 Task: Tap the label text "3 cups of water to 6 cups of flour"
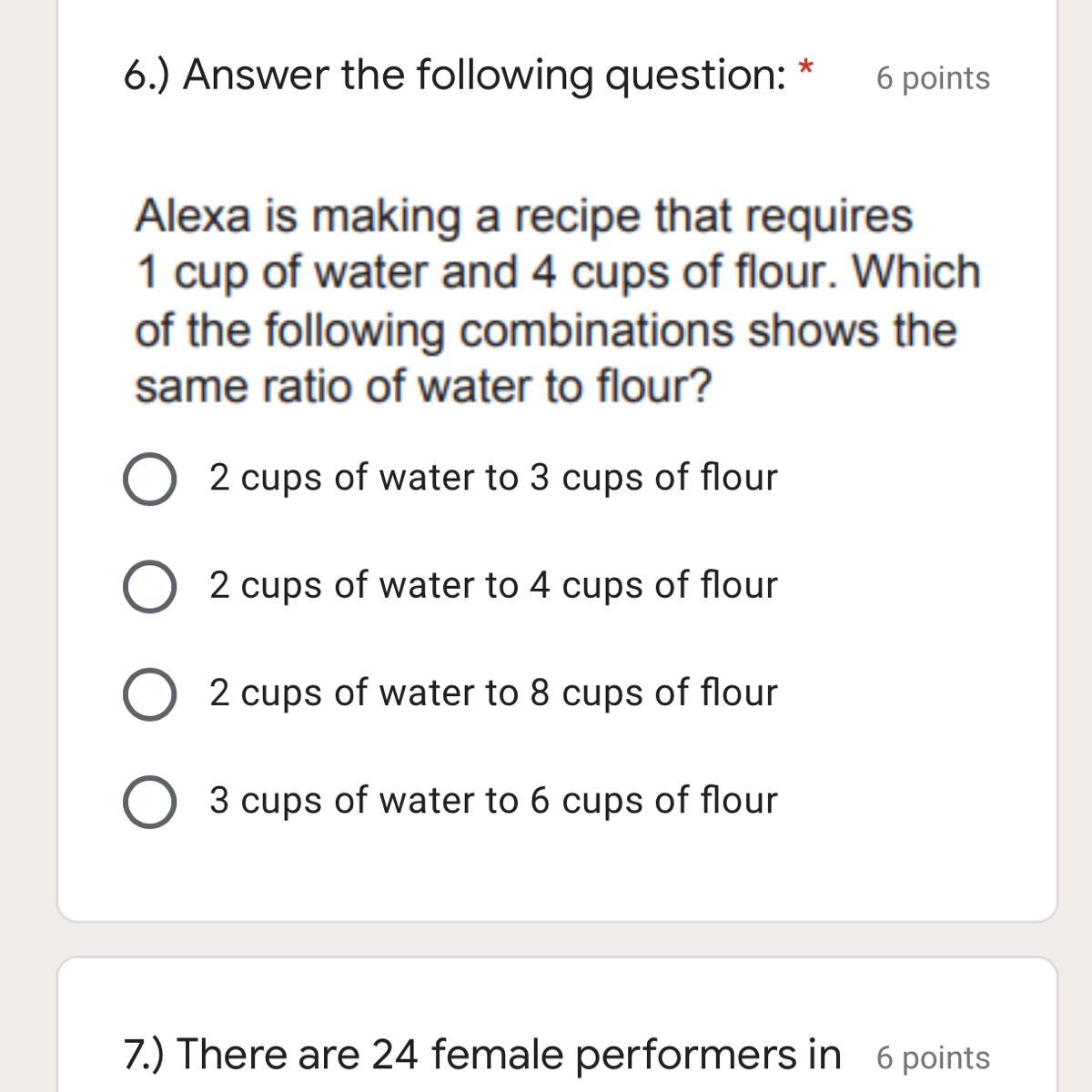point(493,801)
